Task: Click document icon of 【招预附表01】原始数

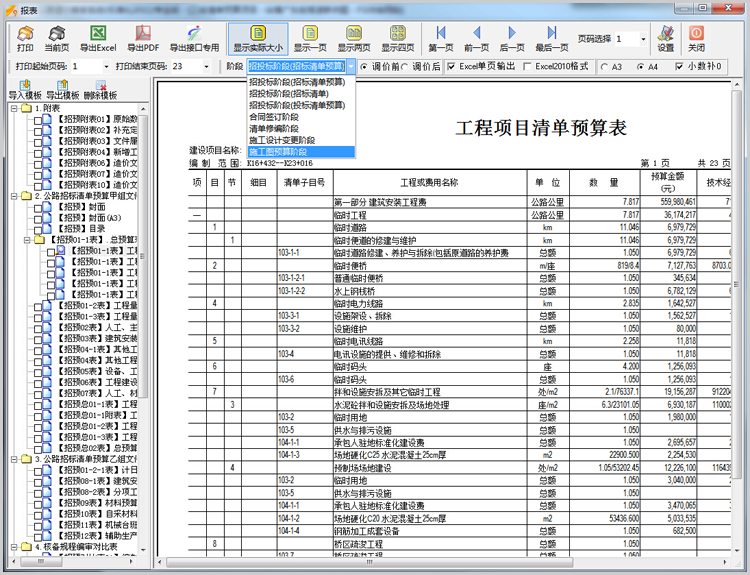Action: tap(46, 119)
